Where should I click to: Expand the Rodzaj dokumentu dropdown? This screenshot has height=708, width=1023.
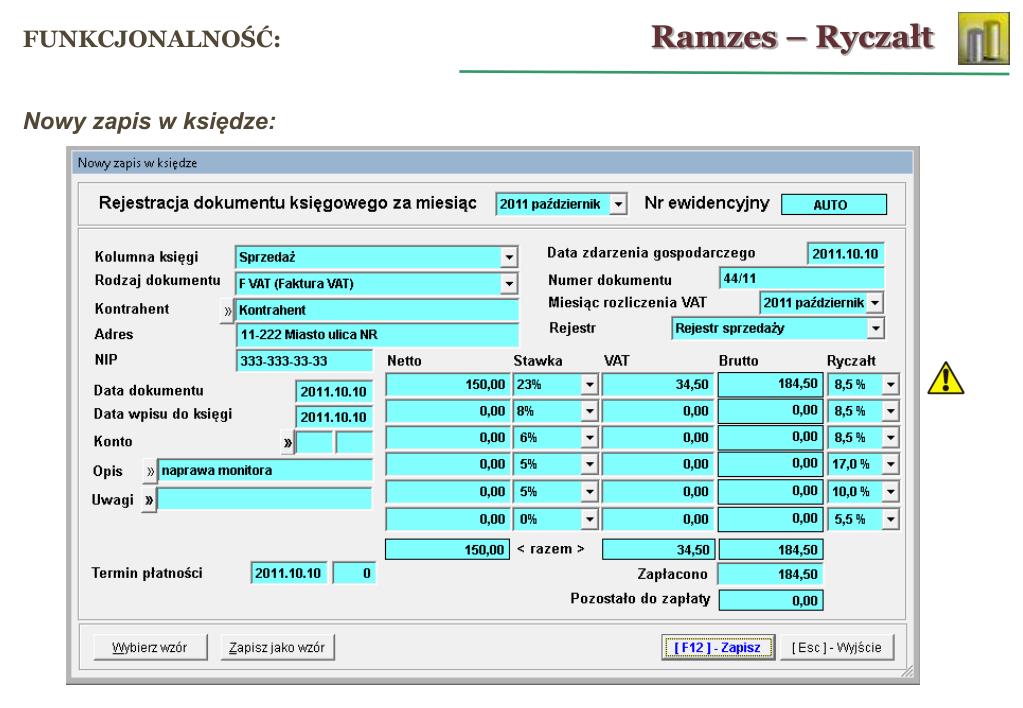pos(509,284)
